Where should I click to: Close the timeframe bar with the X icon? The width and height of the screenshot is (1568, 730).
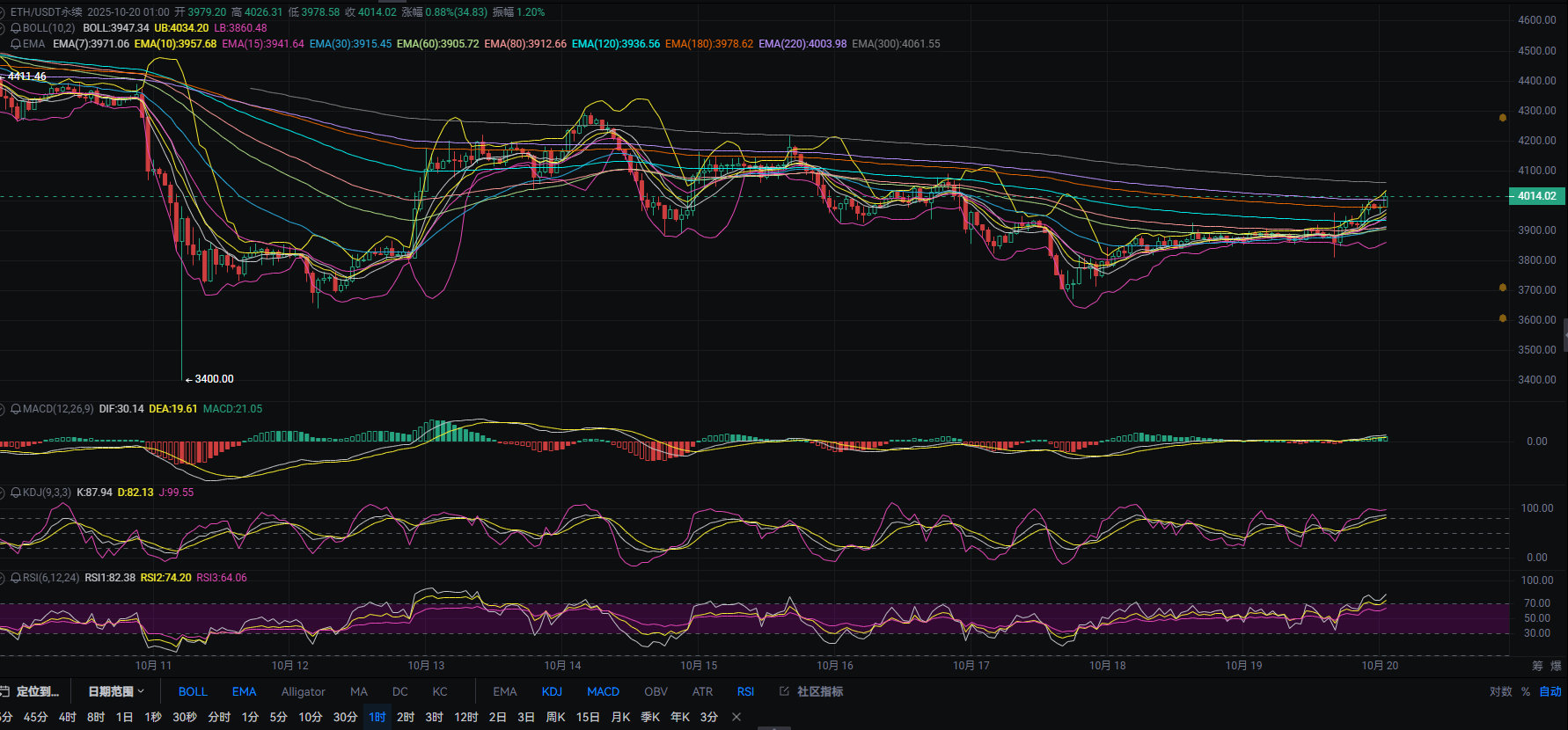pos(736,717)
